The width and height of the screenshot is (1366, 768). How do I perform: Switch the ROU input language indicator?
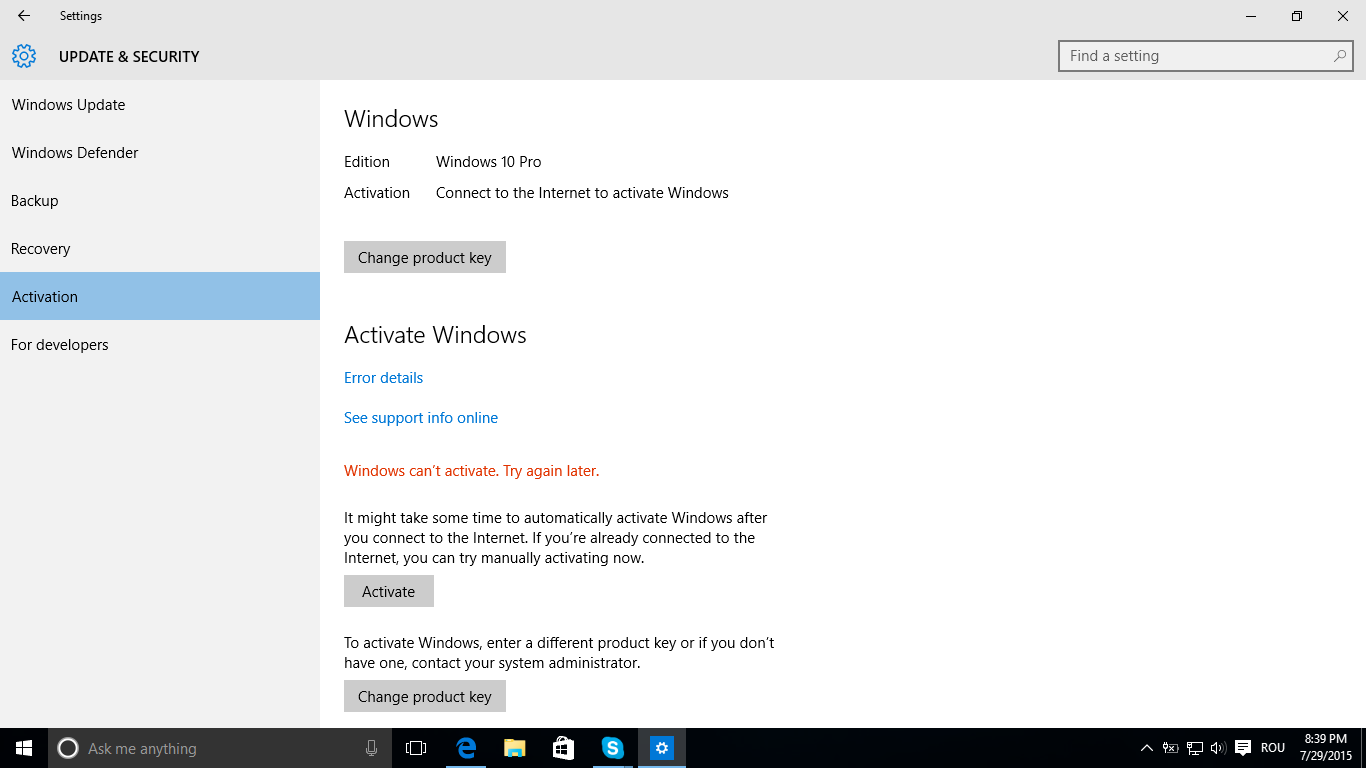(1273, 748)
